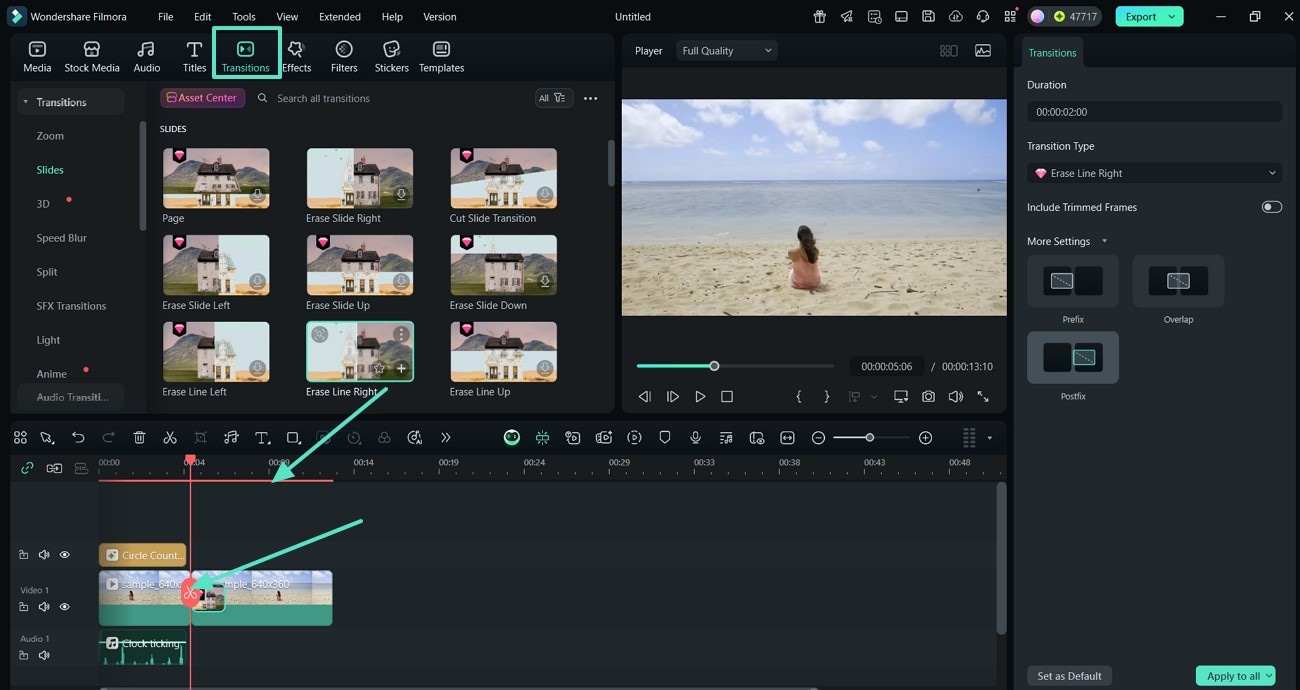Open the Stock Media tab
The height and width of the screenshot is (690, 1300).
click(x=92, y=57)
